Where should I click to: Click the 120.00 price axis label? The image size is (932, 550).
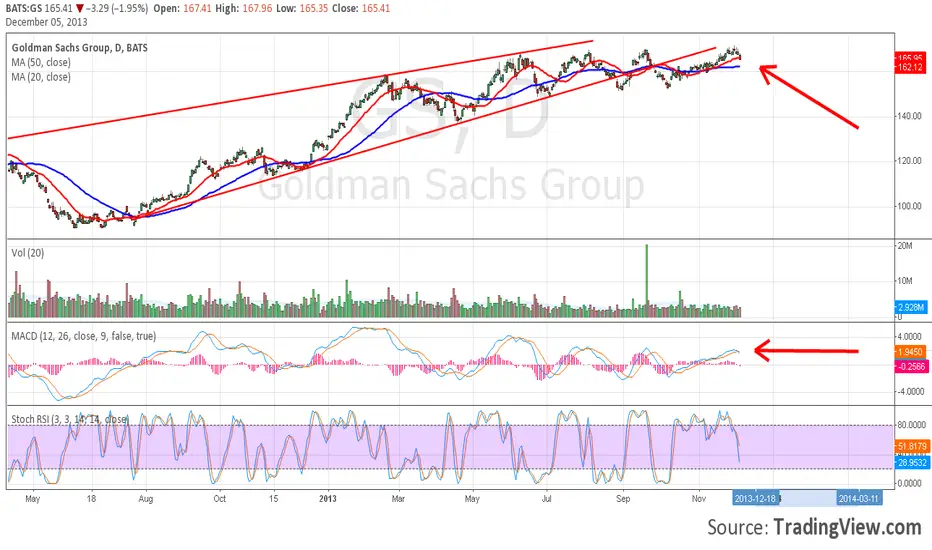pyautogui.click(x=909, y=161)
